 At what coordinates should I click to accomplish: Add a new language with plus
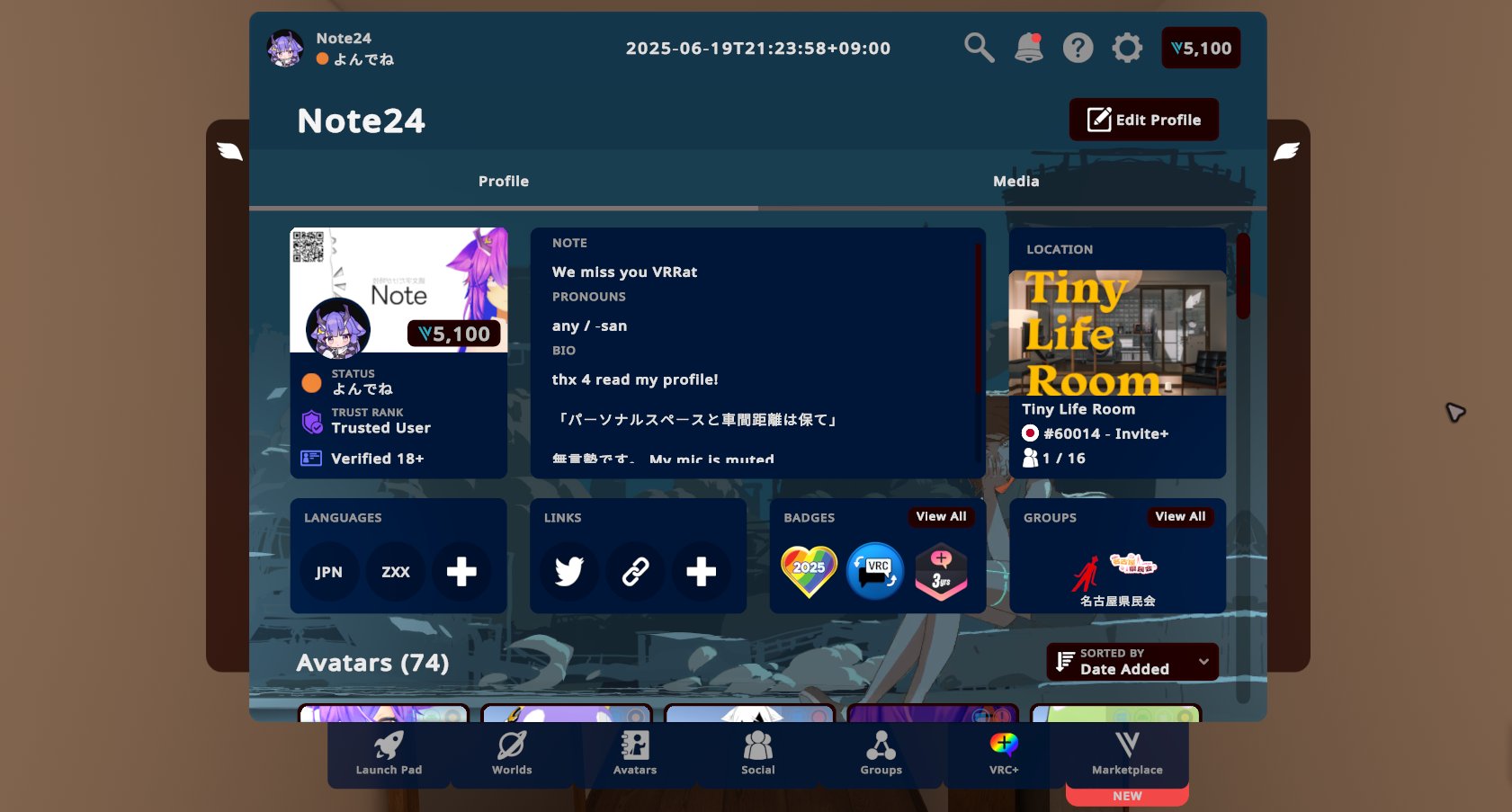pos(461,572)
